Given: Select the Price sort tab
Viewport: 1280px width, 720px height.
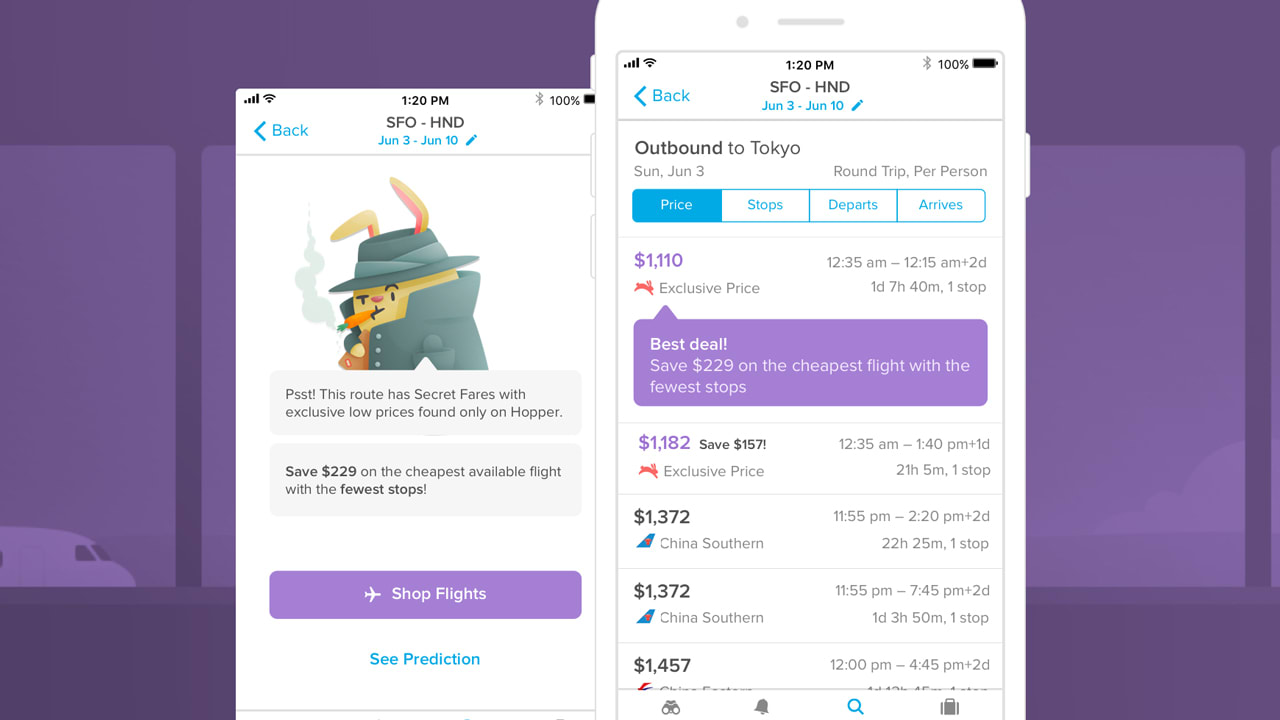Looking at the screenshot, I should pyautogui.click(x=676, y=205).
